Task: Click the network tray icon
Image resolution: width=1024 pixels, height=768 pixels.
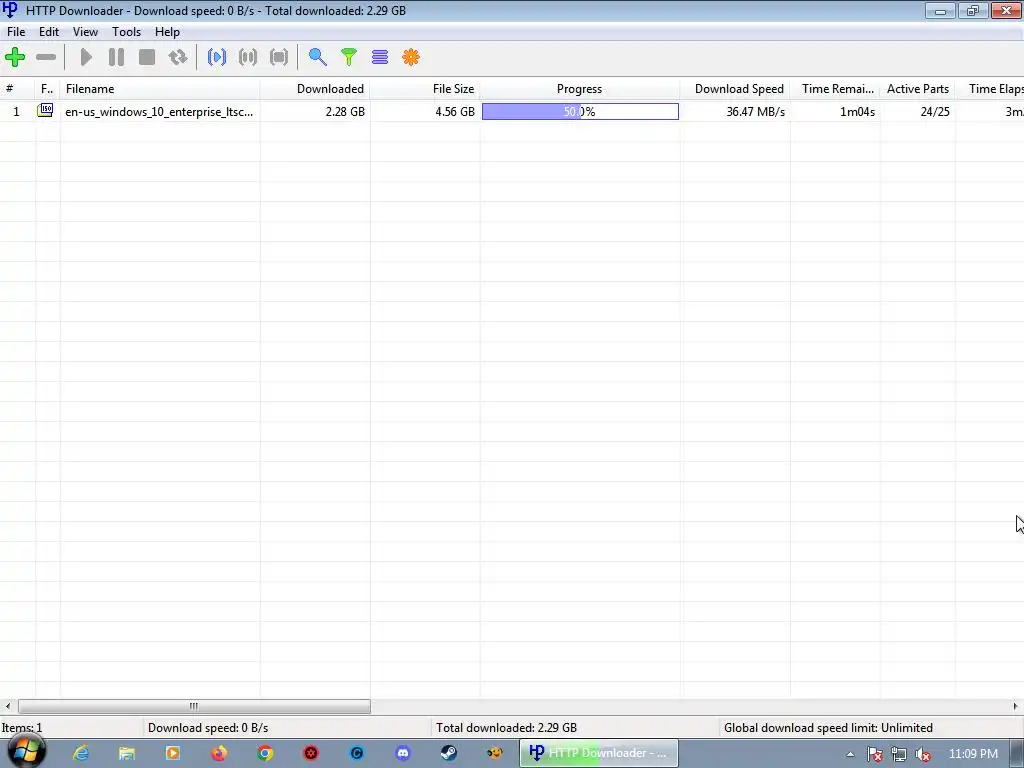Action: coord(899,754)
